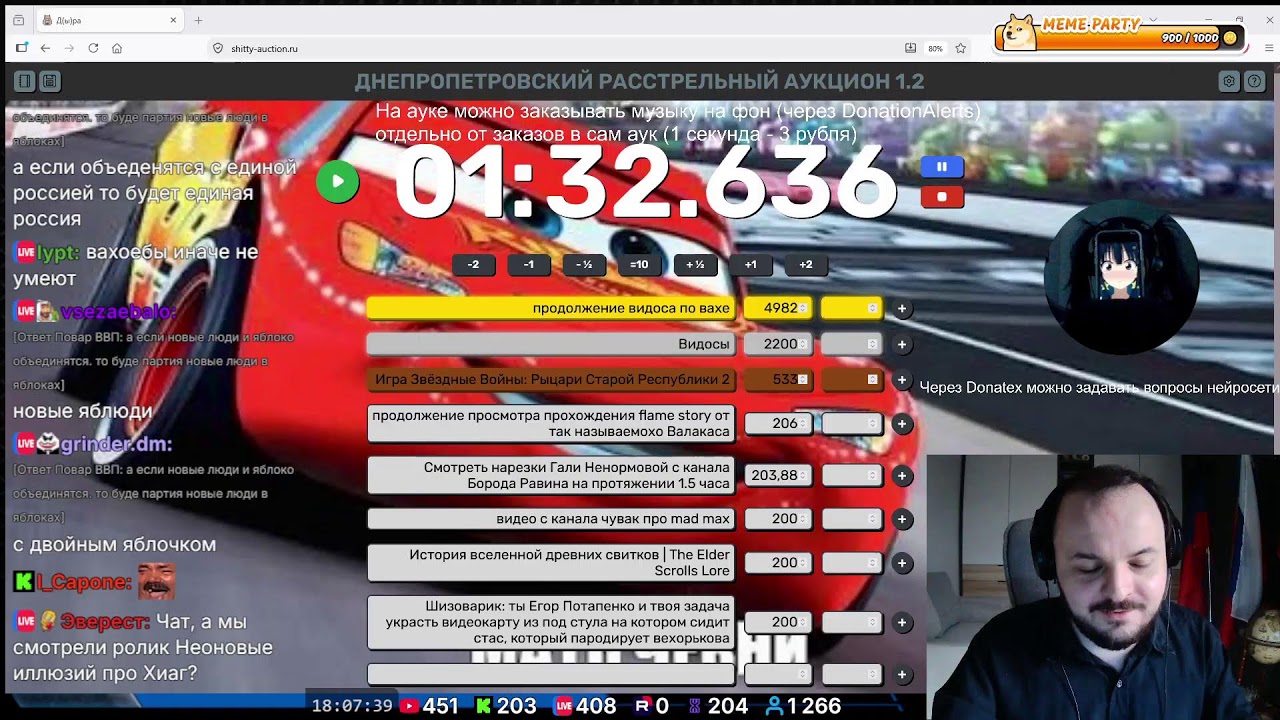Click the 80% zoom indicator
1280x720 pixels.
(x=935, y=48)
